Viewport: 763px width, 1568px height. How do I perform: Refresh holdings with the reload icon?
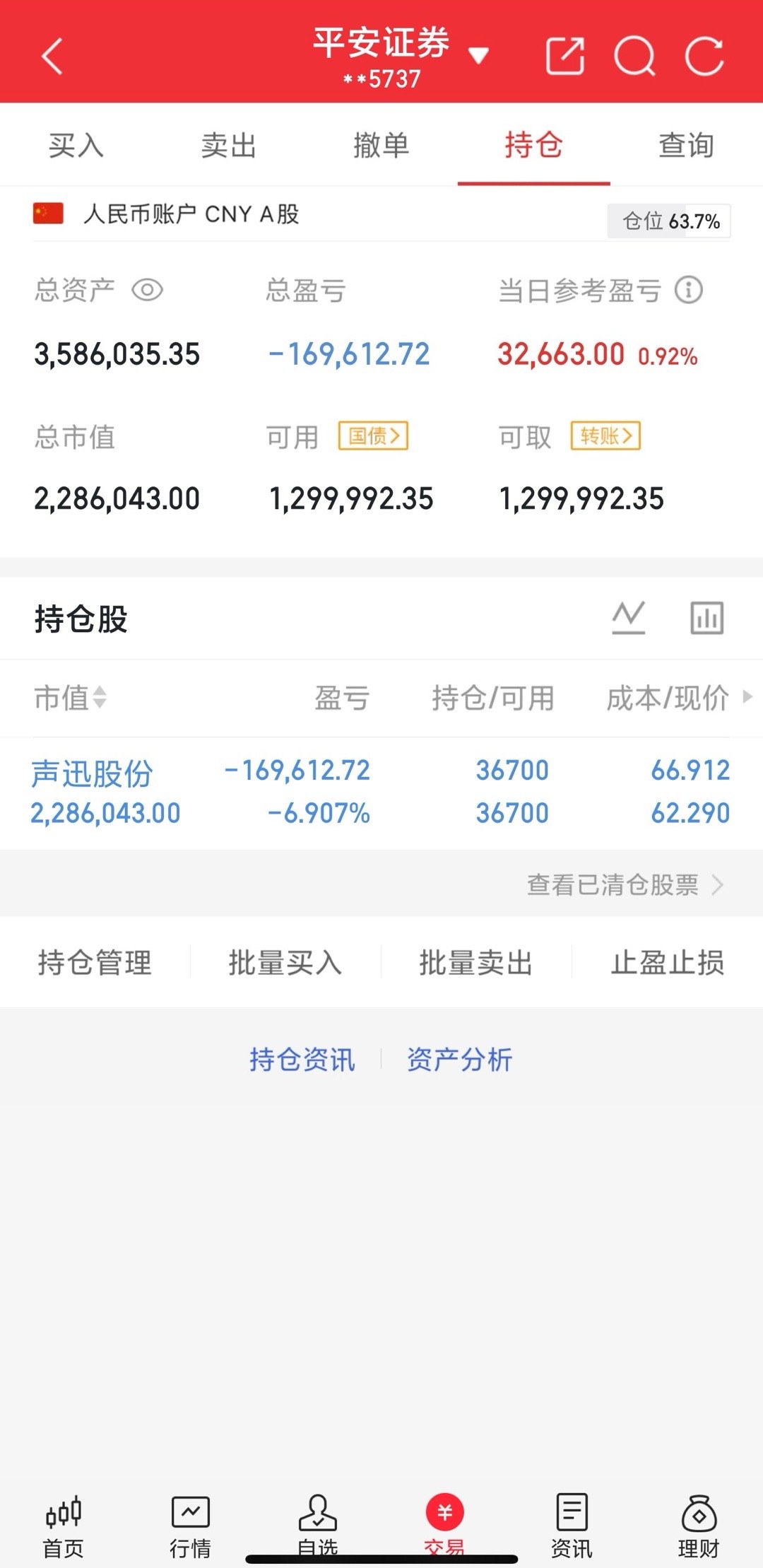(x=704, y=56)
